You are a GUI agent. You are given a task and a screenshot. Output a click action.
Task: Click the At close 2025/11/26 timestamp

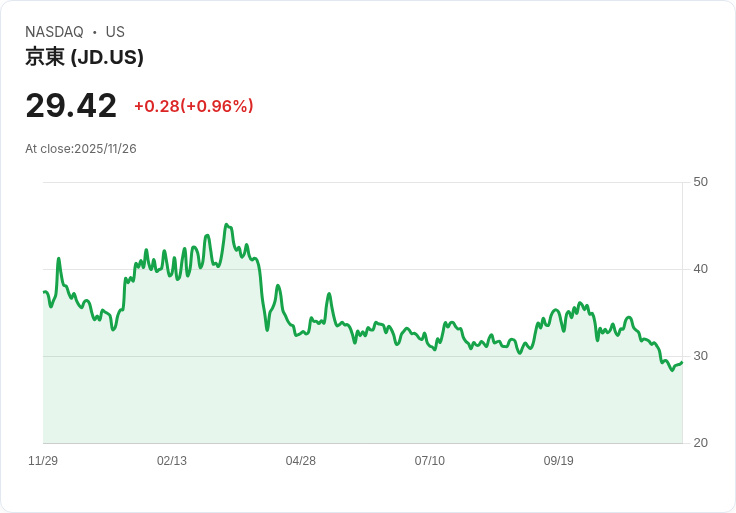(81, 149)
